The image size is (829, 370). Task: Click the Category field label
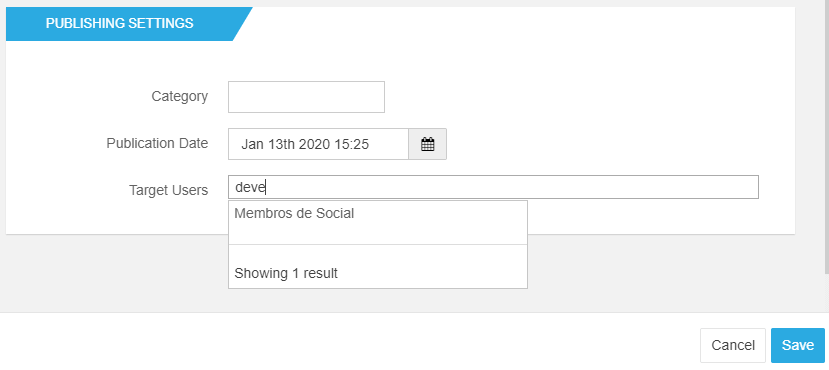(180, 97)
